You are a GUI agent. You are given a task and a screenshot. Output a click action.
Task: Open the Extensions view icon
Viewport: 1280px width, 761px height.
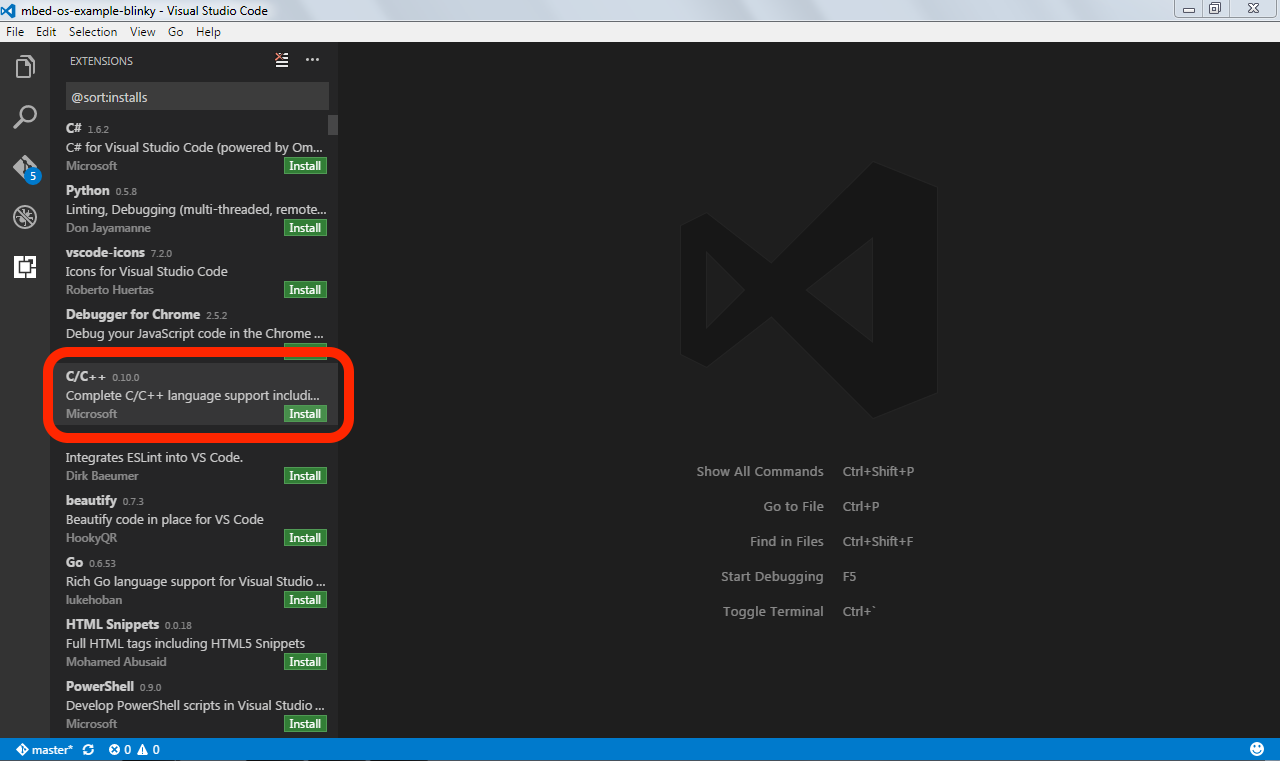coord(25,267)
